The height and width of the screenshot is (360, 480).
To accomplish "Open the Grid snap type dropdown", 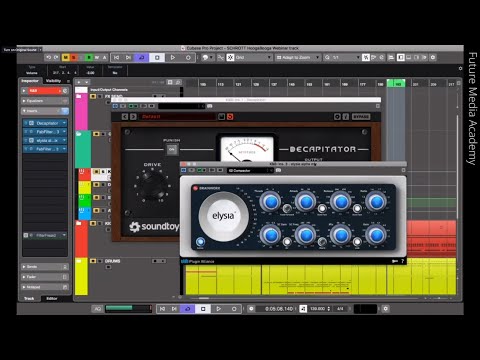I will point(253,58).
